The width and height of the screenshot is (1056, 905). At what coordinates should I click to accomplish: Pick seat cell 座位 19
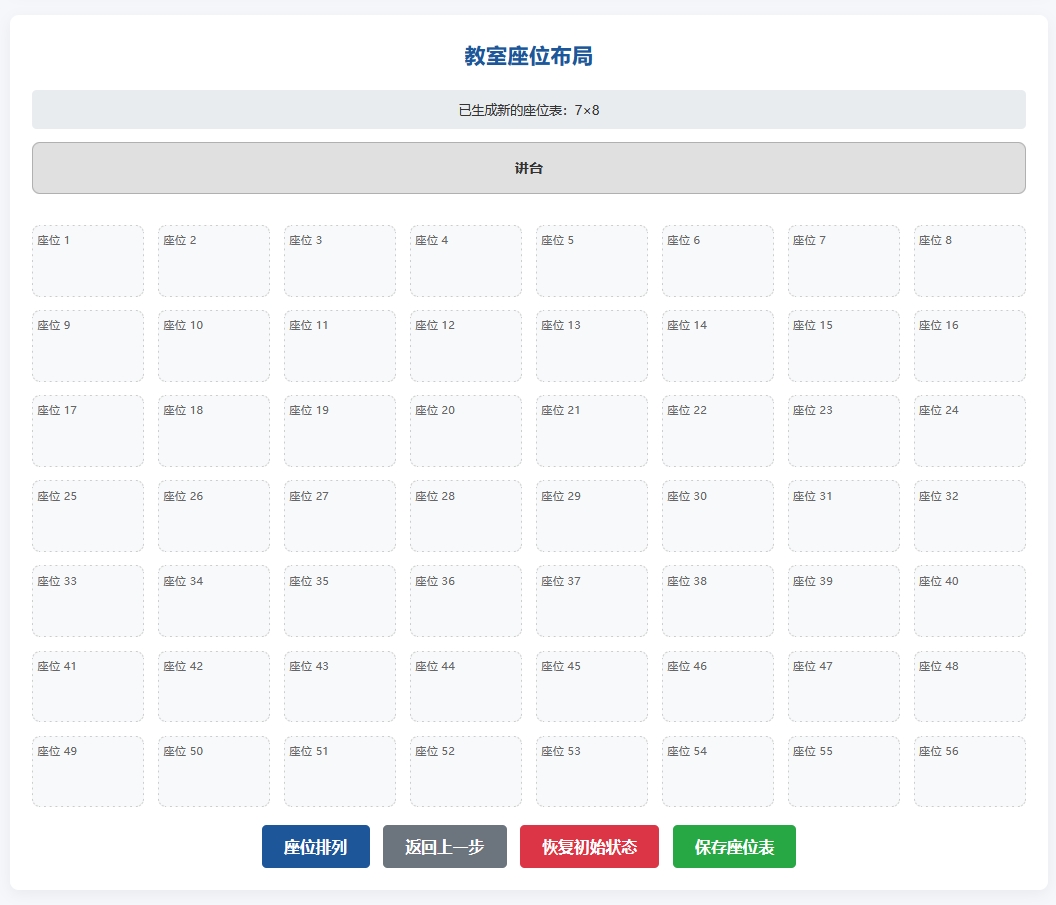(340, 431)
